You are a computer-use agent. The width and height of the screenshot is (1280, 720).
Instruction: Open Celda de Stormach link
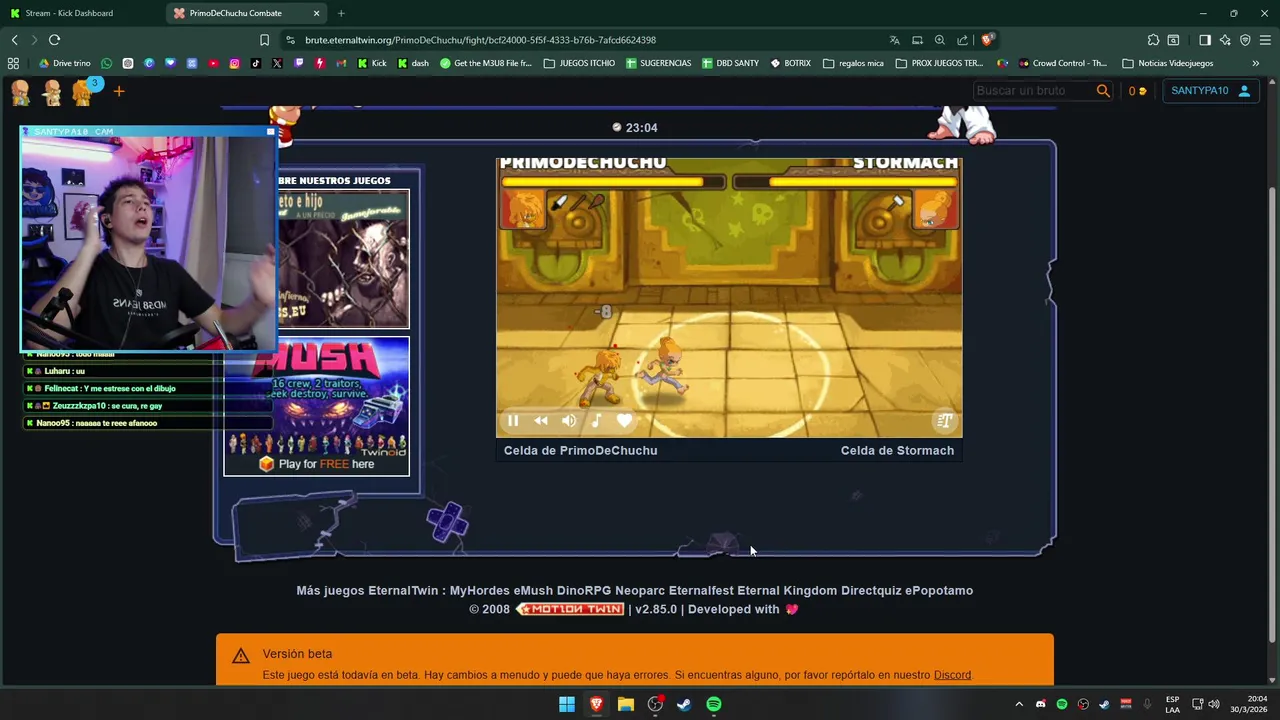pos(897,450)
